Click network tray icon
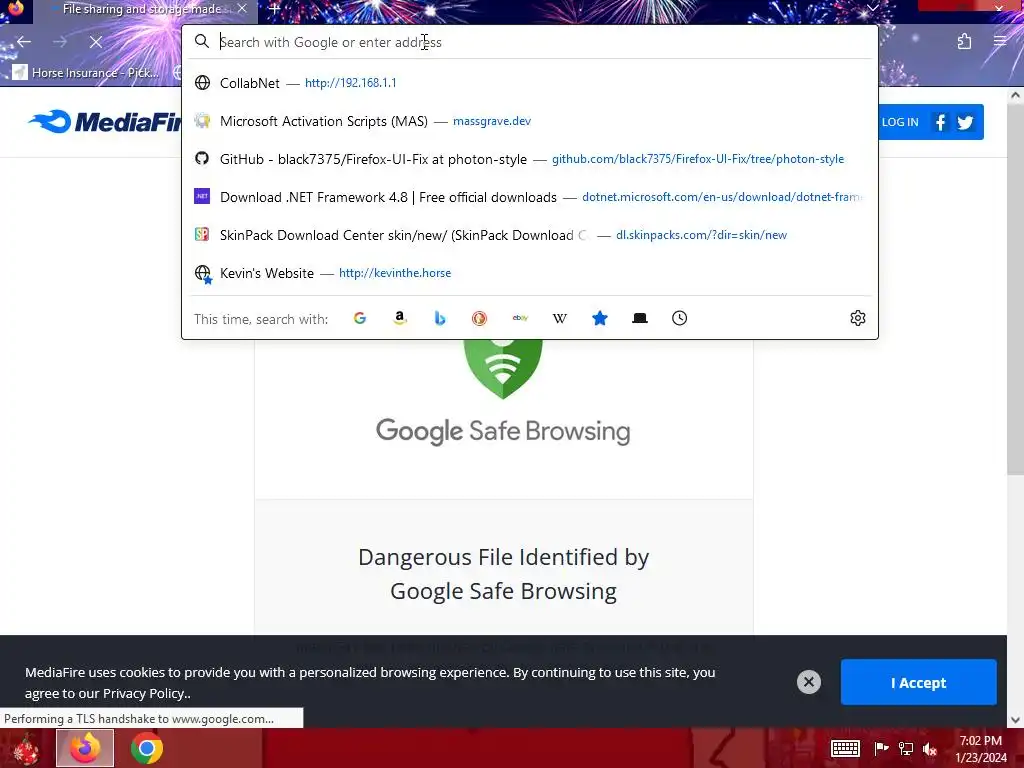The height and width of the screenshot is (768, 1024). click(x=906, y=749)
